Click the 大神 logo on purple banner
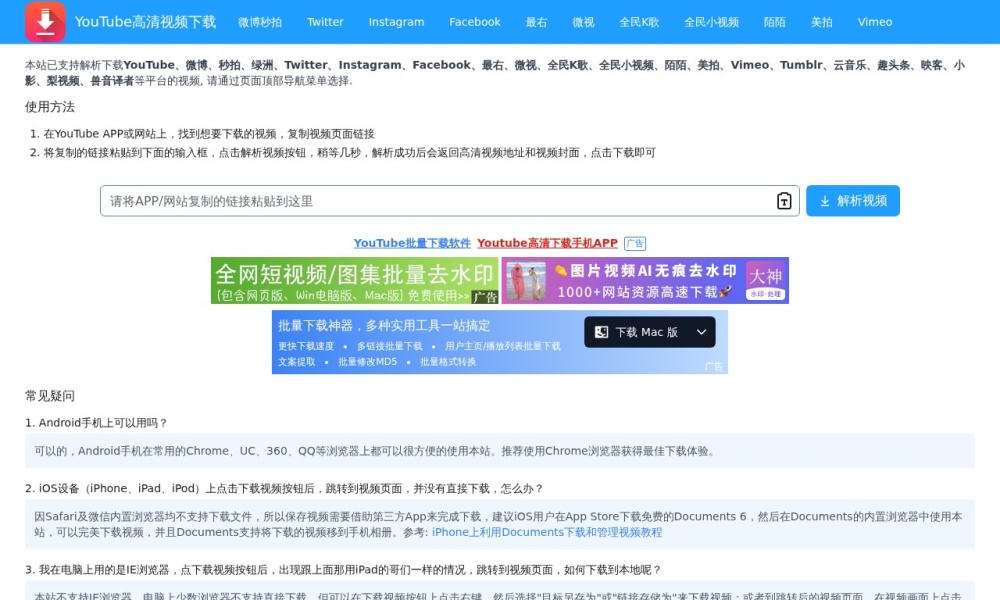 point(765,281)
